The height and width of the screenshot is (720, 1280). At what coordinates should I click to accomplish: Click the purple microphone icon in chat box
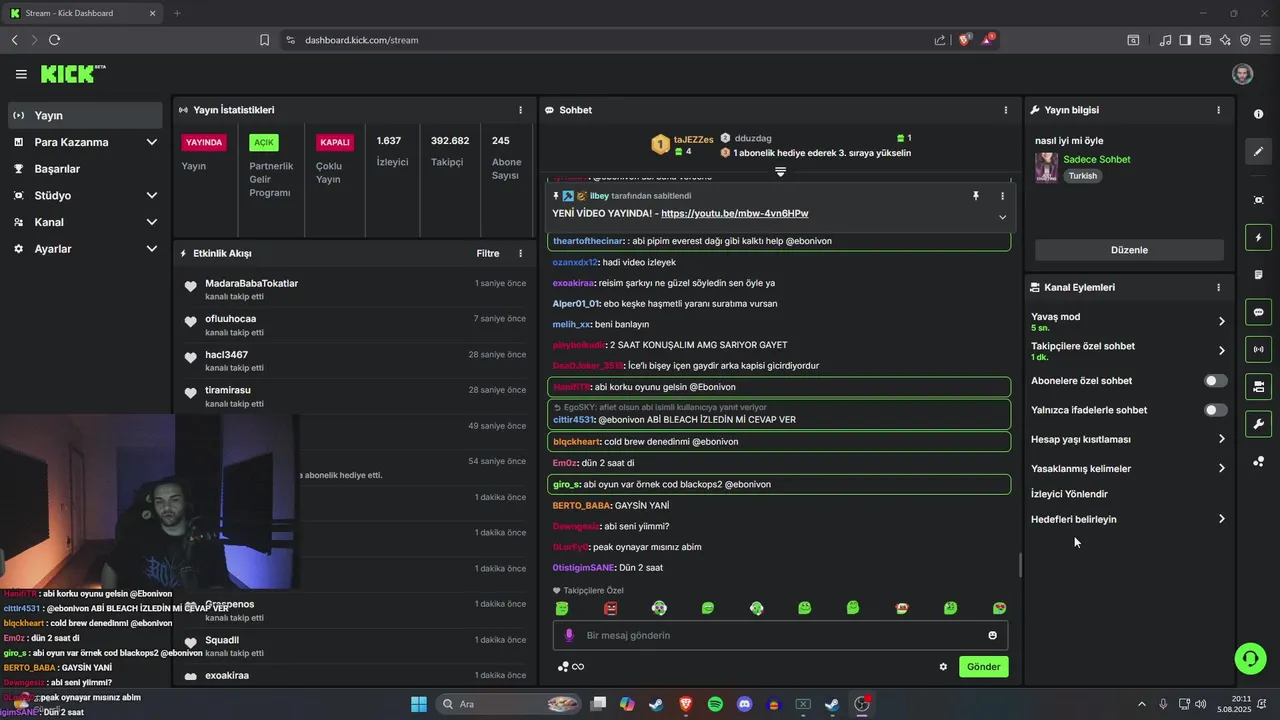click(x=569, y=635)
